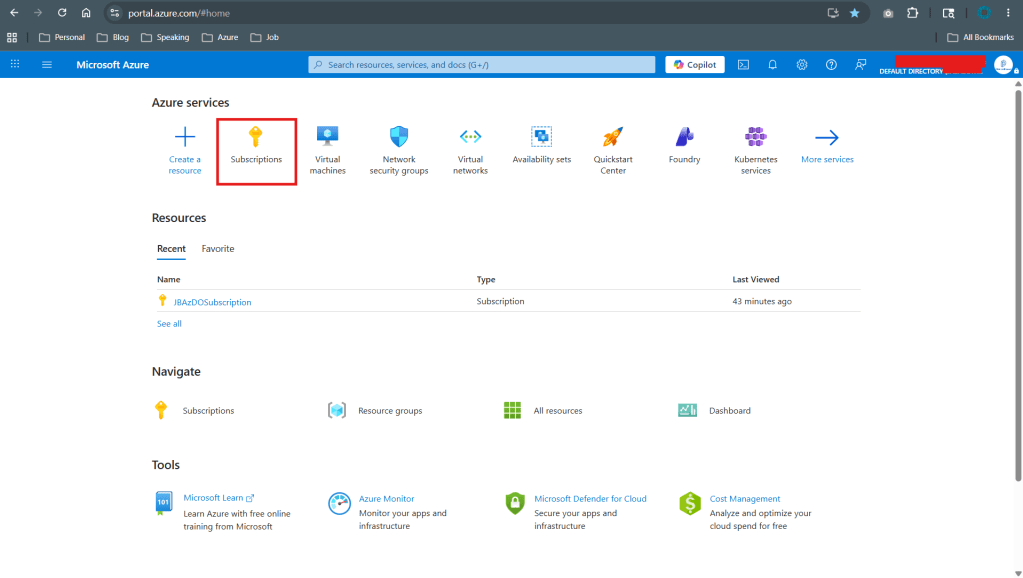The height and width of the screenshot is (578, 1023).
Task: Click the account avatar in Azure header
Action: pyautogui.click(x=1003, y=65)
